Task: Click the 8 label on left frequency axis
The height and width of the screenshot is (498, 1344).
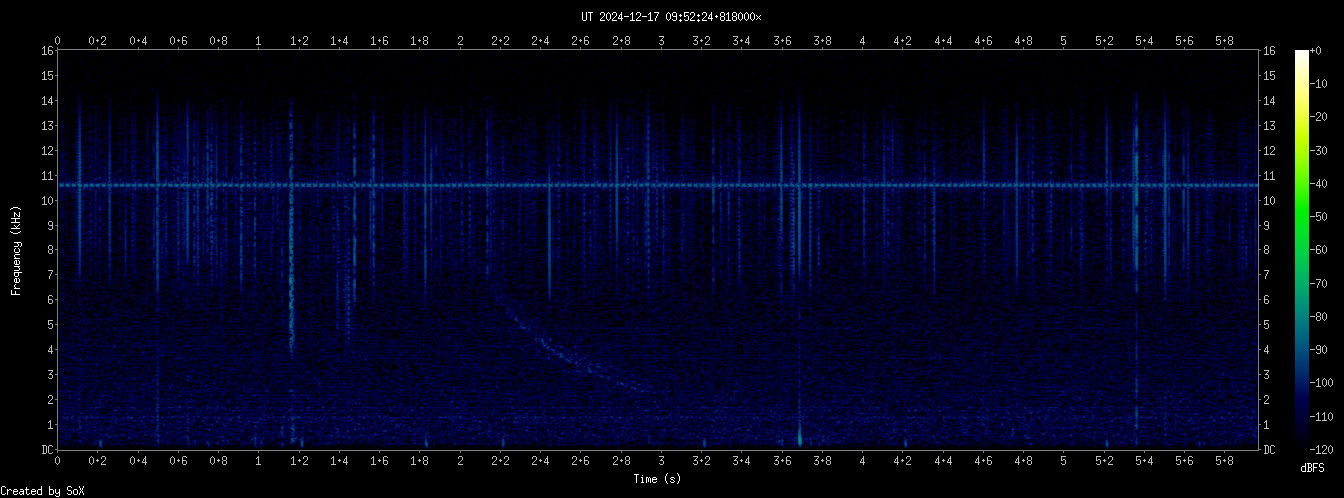Action: [50, 250]
